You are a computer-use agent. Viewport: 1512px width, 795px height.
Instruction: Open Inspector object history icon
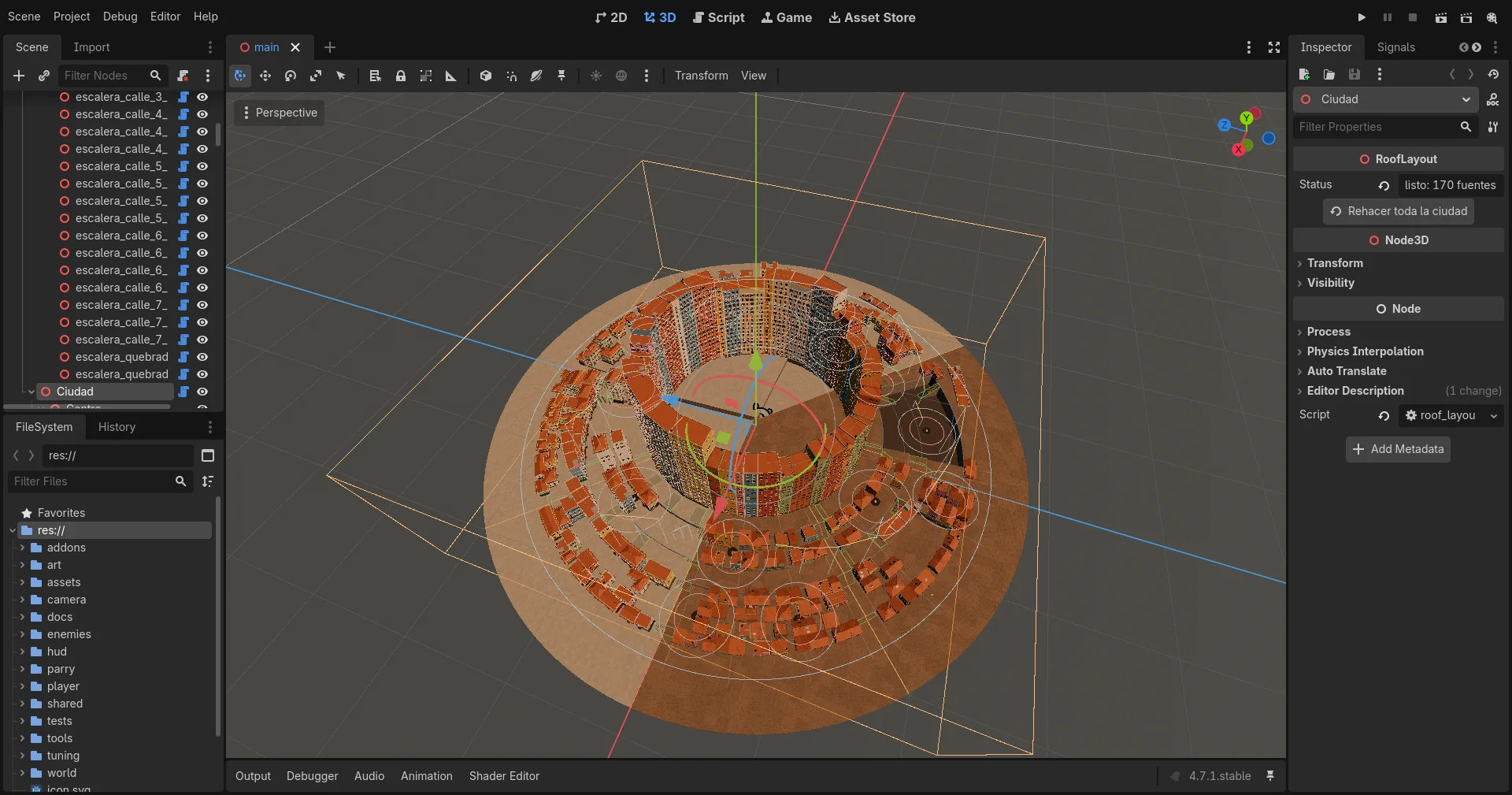(1493, 74)
